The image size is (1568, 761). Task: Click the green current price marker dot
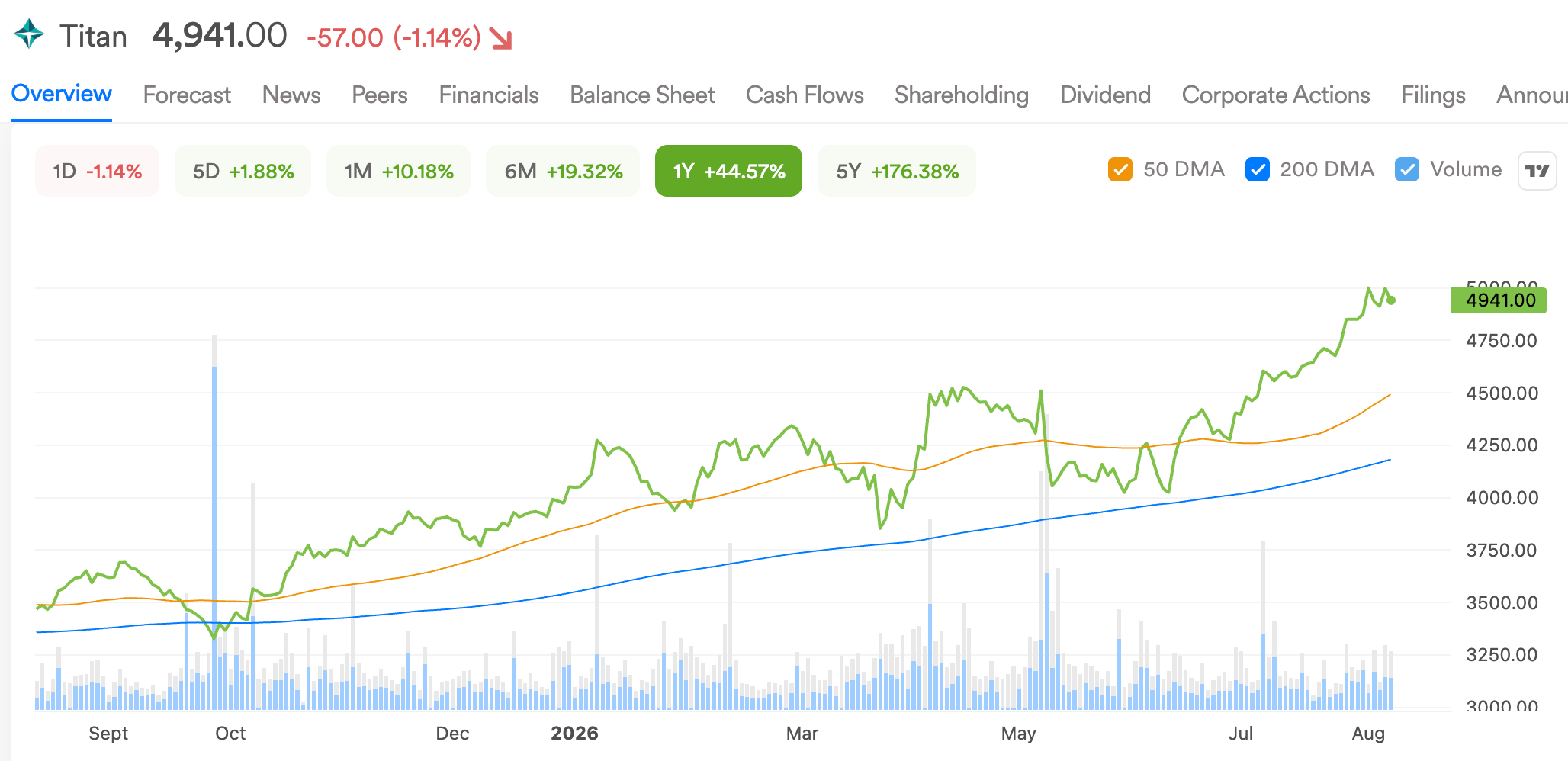[1391, 300]
